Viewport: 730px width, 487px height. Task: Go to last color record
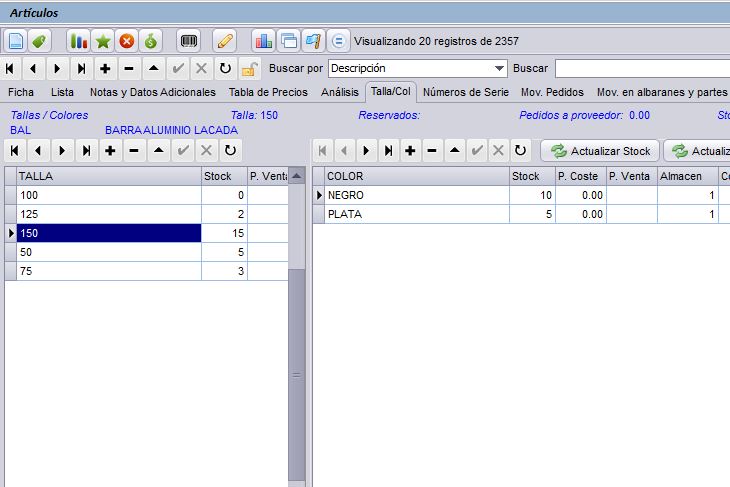pos(388,150)
